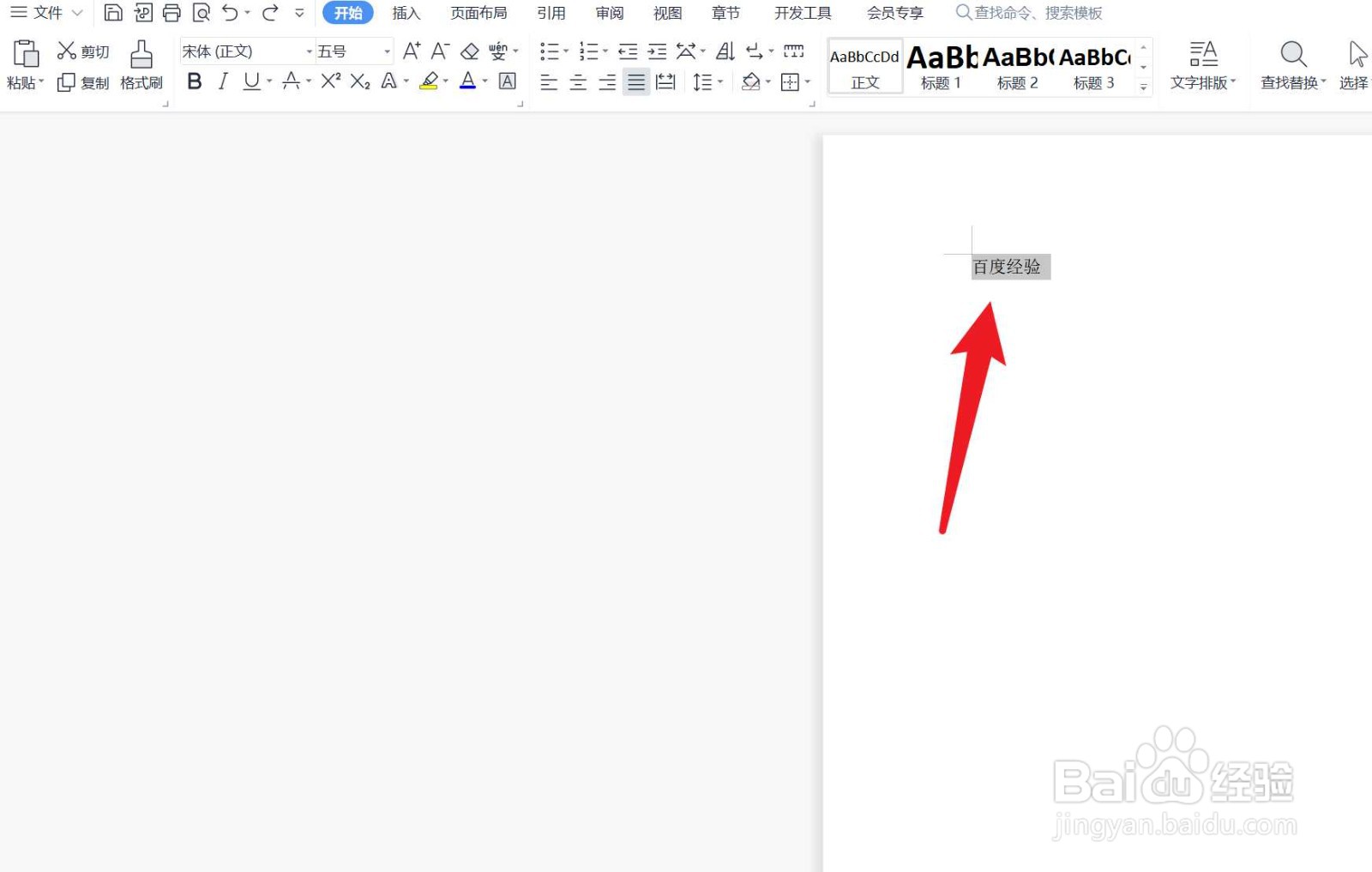
Task: Align text left
Action: tap(549, 82)
